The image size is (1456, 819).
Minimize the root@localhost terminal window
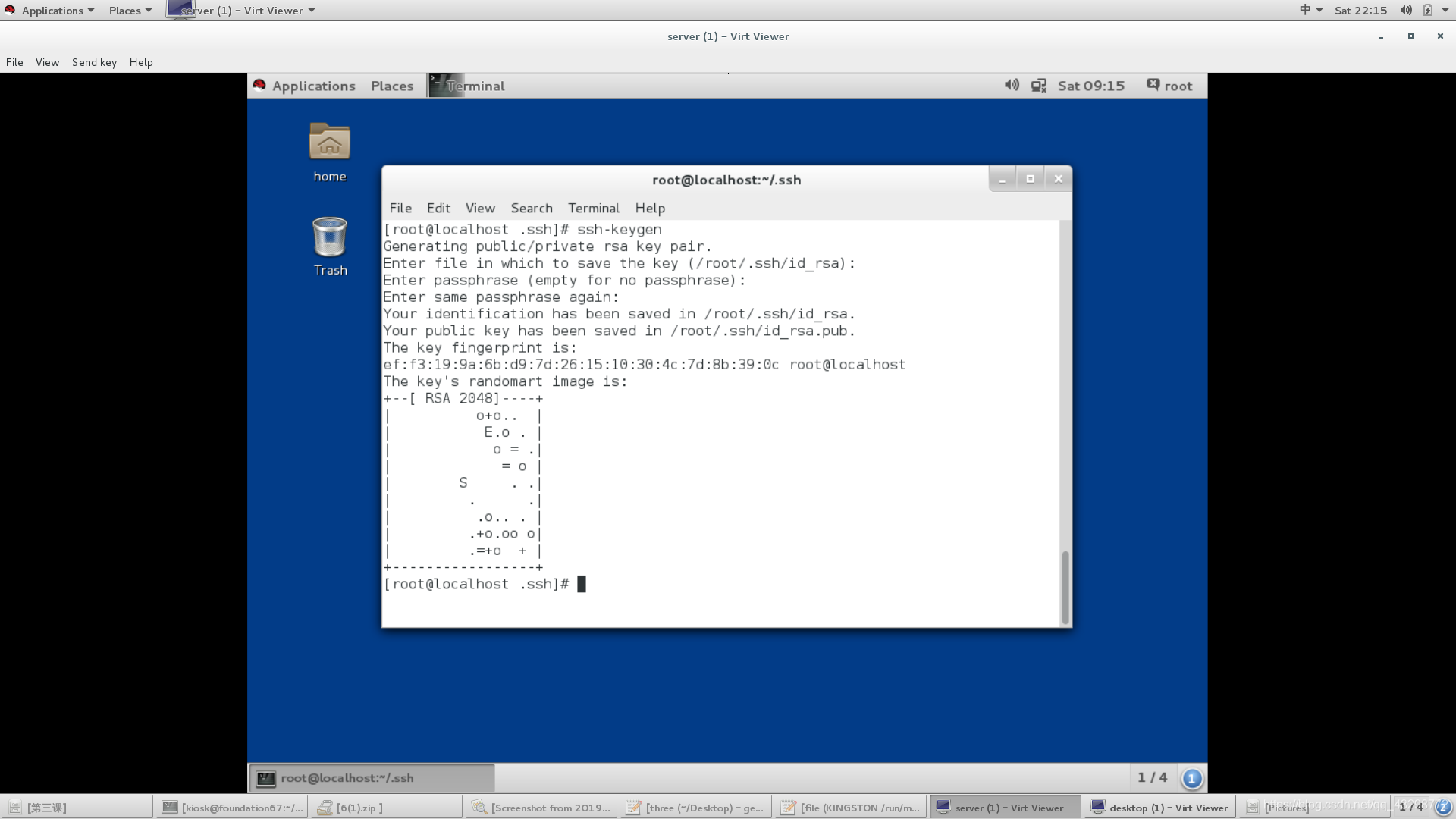1003,179
